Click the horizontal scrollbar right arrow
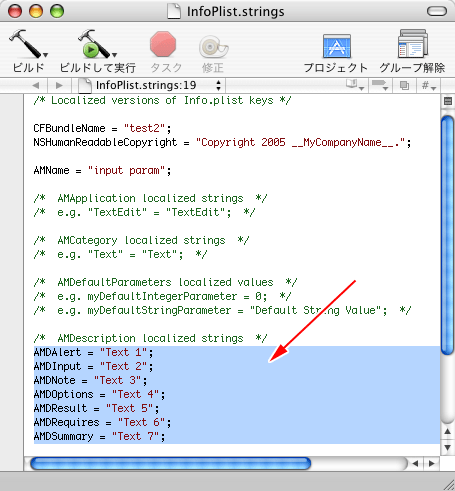455x491 pixels. tap(432, 463)
